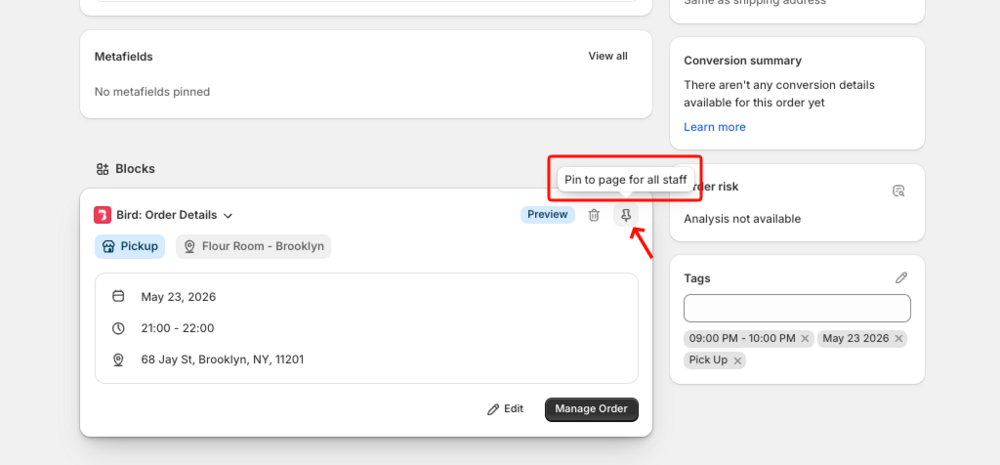This screenshot has width=1000, height=465.
Task: Click the Flour Room - Brooklyn location badge
Action: tap(253, 246)
